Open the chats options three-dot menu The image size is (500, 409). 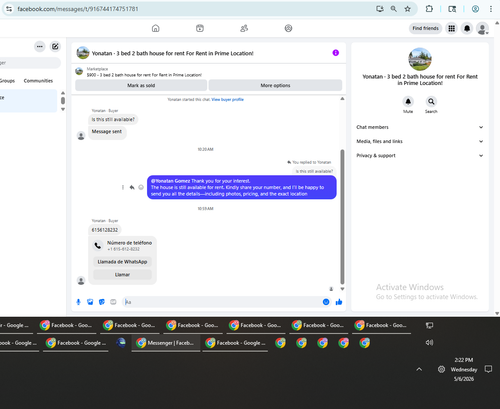[40, 46]
